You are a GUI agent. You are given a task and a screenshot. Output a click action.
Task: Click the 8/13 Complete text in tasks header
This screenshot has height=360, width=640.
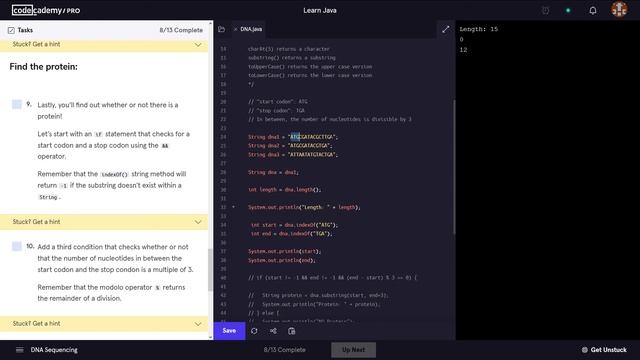[x=181, y=30]
